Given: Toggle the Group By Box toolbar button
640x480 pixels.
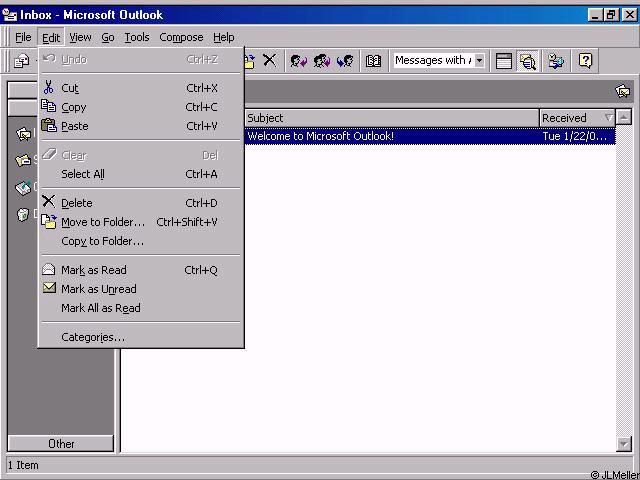Looking at the screenshot, I should point(504,61).
